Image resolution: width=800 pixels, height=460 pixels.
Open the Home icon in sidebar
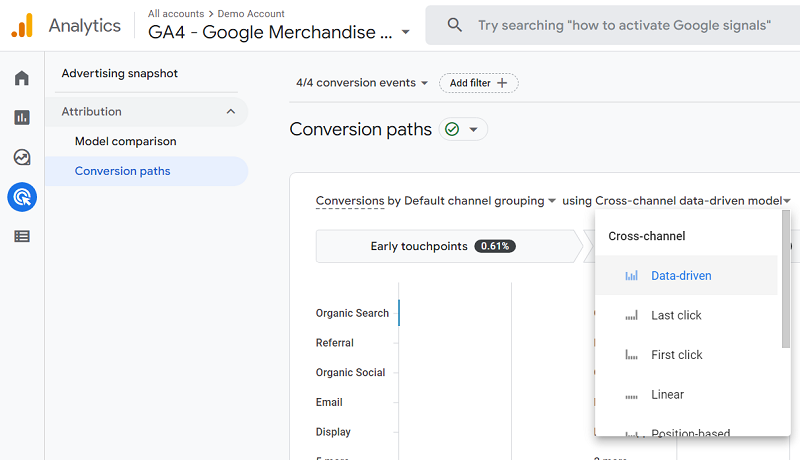click(22, 78)
